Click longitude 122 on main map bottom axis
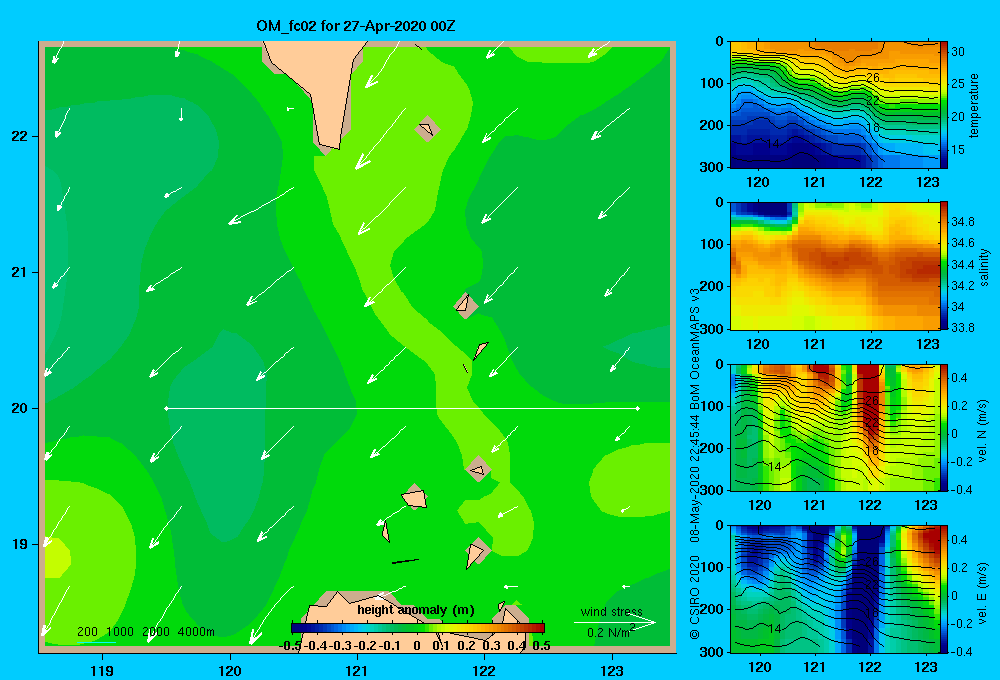1000x680 pixels. (x=484, y=670)
